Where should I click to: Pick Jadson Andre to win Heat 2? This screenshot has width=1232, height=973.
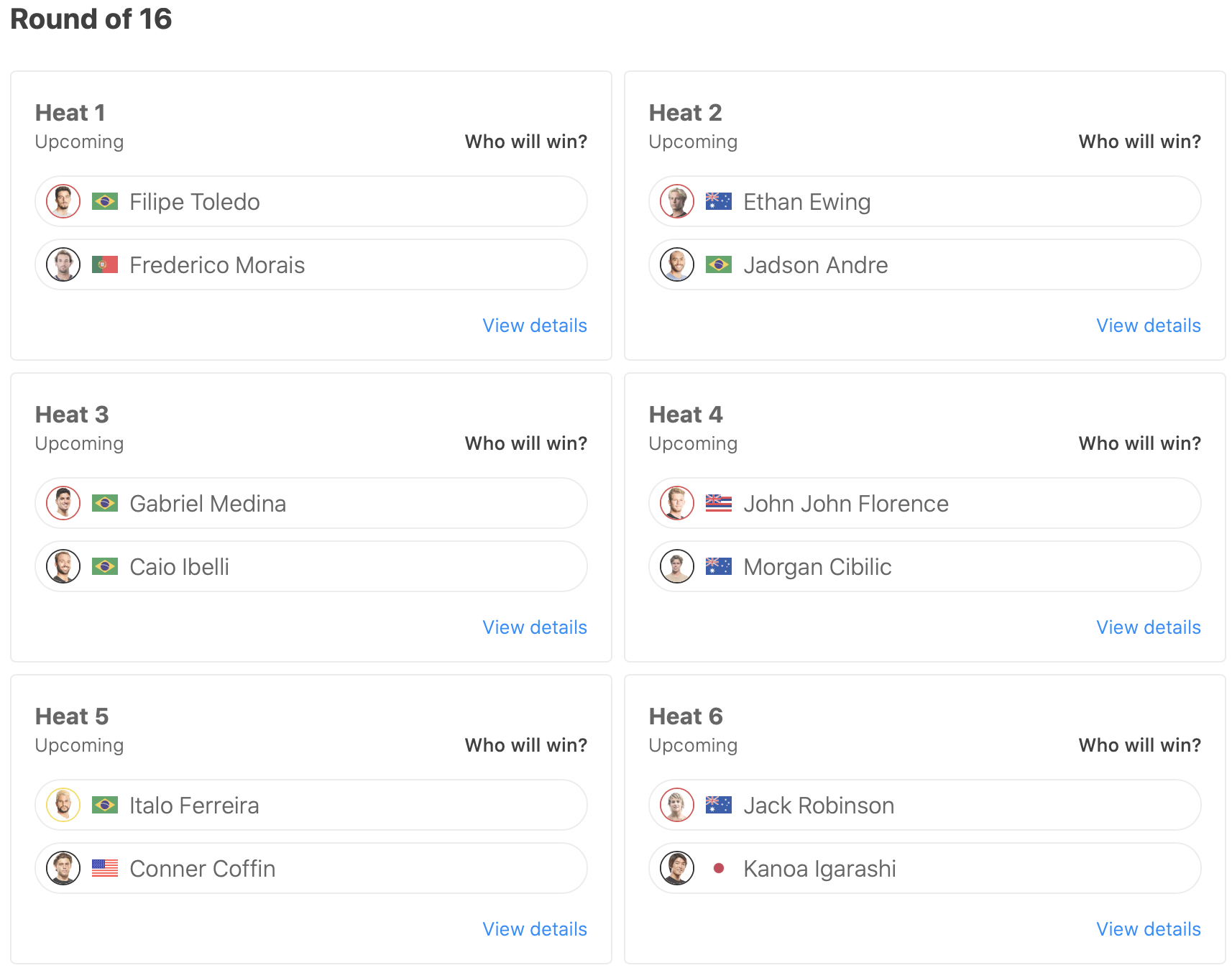[924, 264]
